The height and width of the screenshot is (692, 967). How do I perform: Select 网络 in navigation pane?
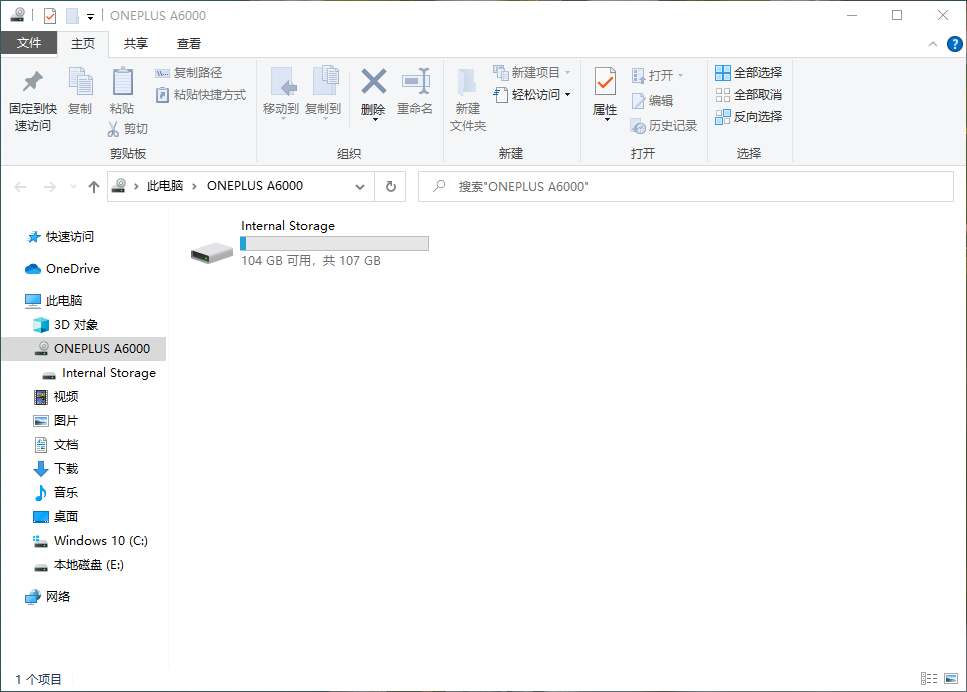47,597
